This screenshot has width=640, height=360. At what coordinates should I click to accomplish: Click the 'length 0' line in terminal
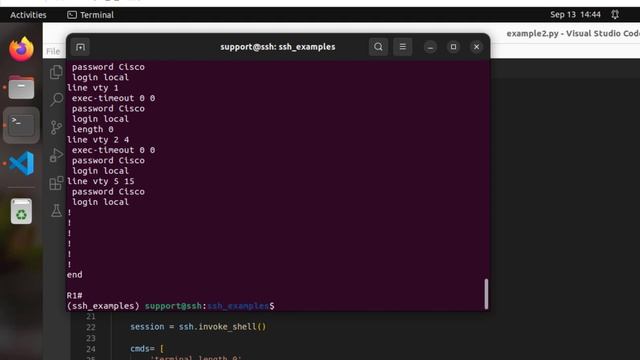coord(93,129)
